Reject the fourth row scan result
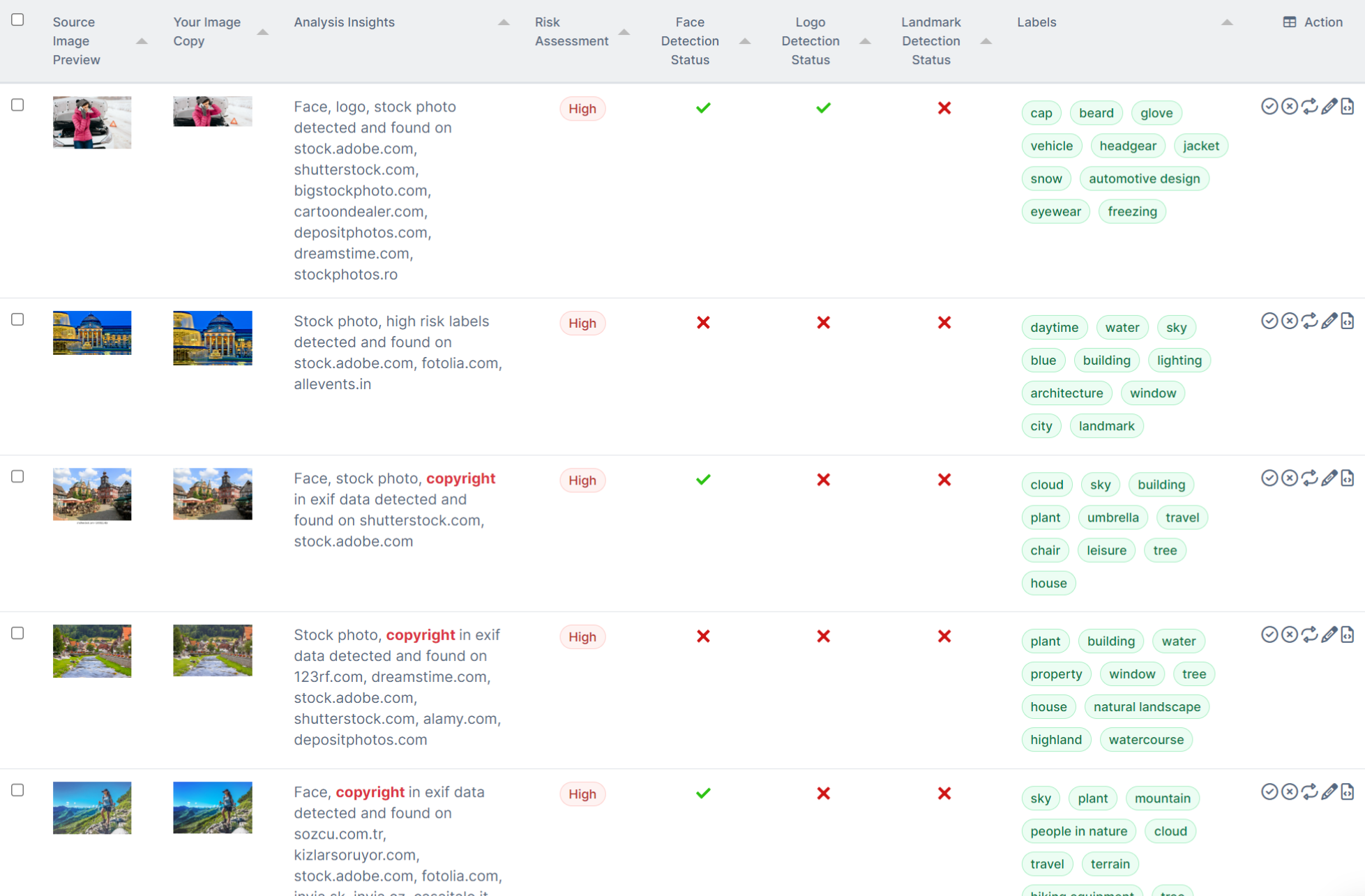1365x896 pixels. pyautogui.click(x=1289, y=635)
